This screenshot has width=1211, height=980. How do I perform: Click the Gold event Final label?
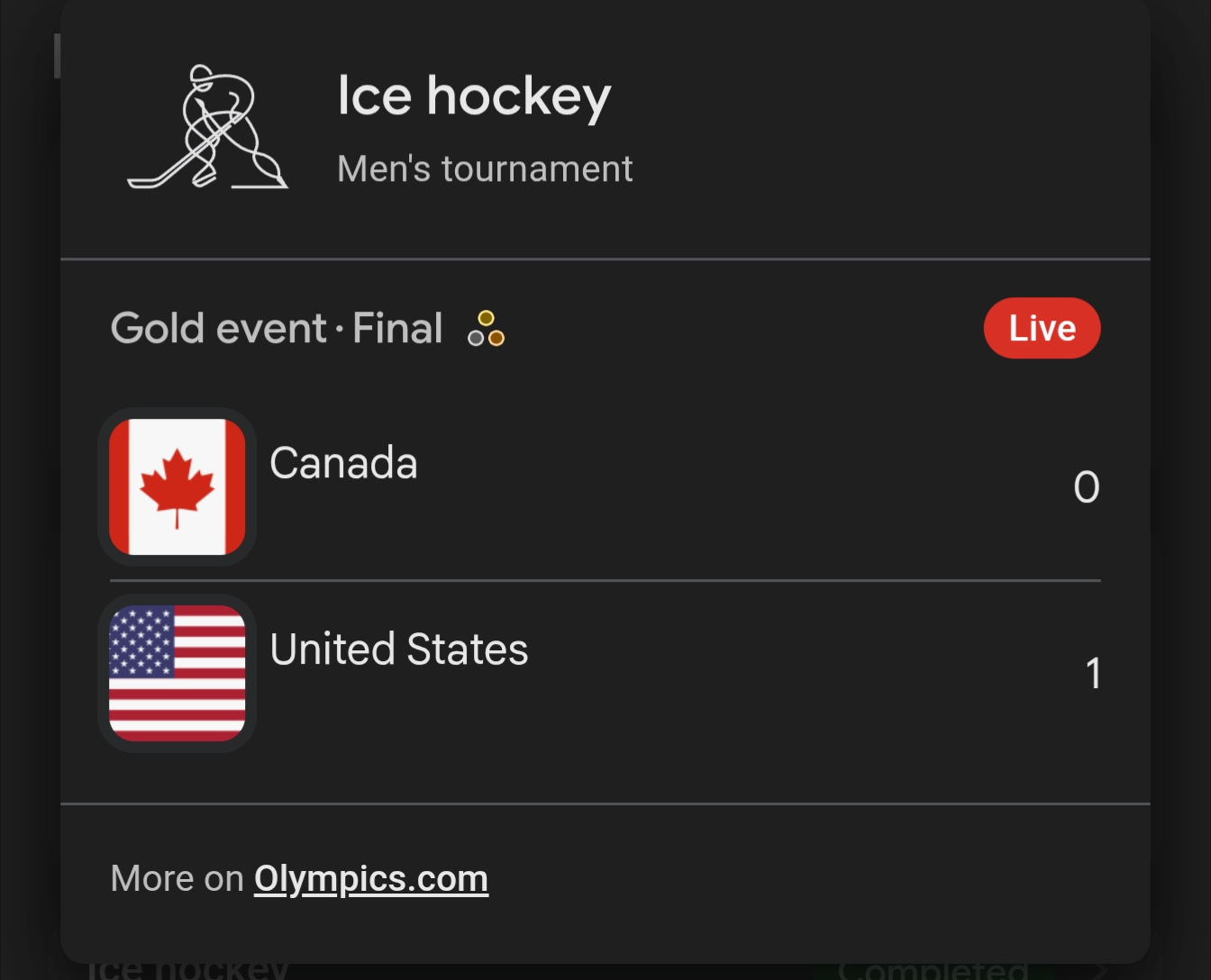click(277, 329)
